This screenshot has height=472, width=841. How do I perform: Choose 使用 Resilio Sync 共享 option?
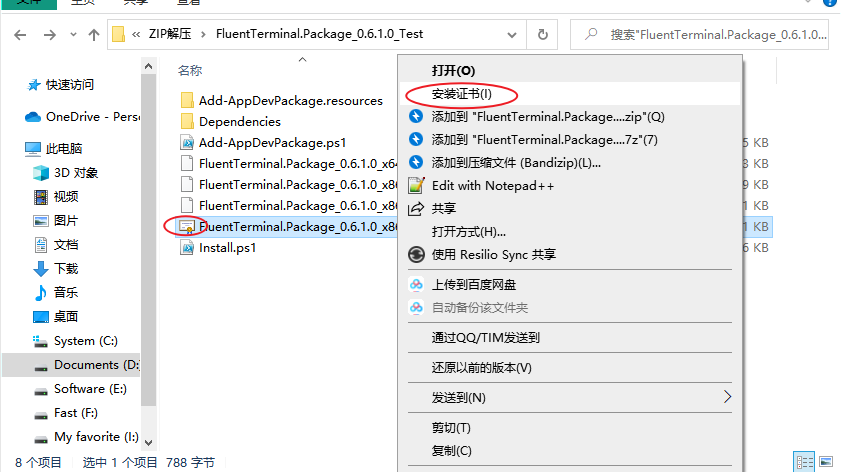493,254
